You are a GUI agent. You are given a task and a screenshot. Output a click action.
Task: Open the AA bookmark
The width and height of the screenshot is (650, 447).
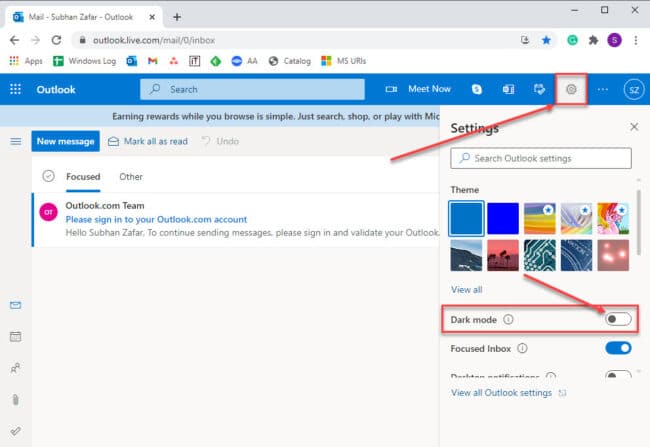point(245,61)
